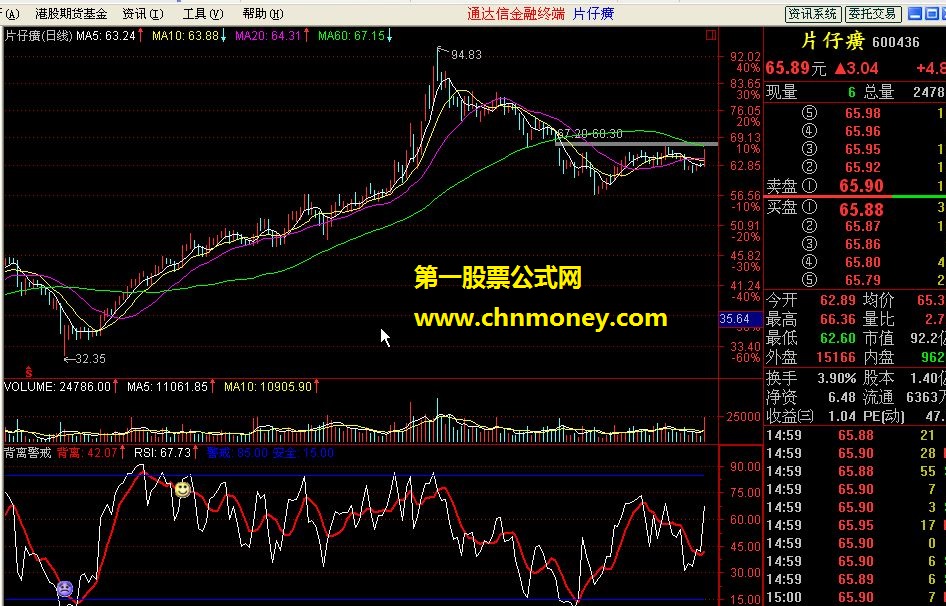Click sell level ③ price 65.95

(x=863, y=149)
